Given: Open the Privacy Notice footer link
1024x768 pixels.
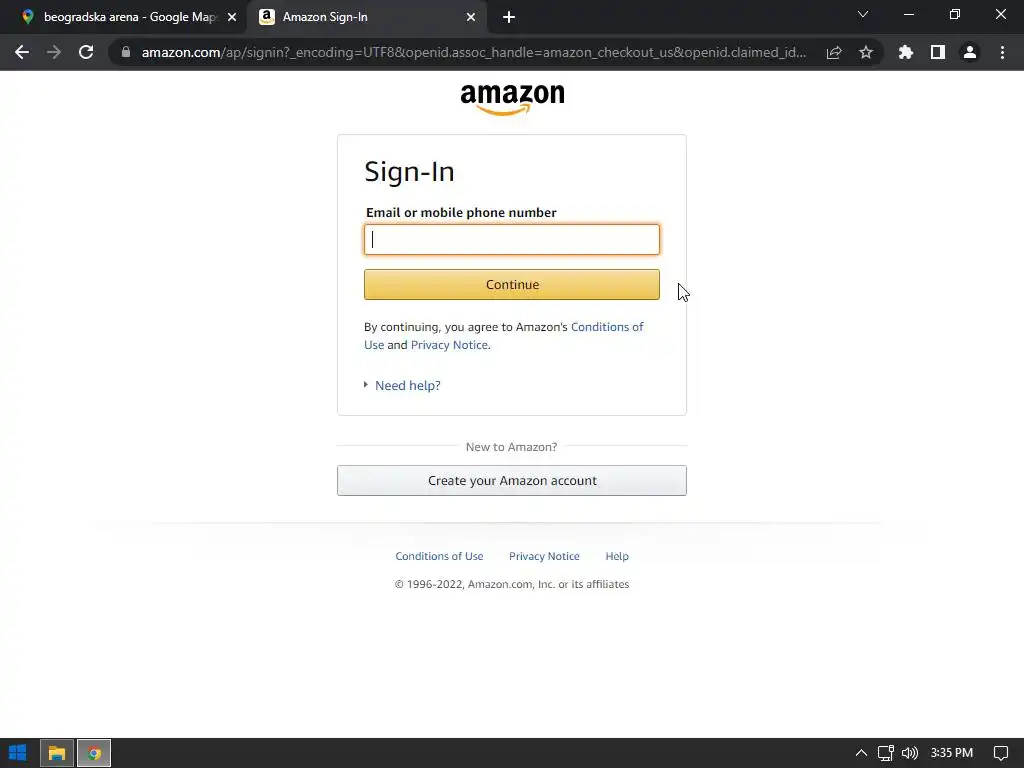Looking at the screenshot, I should point(544,556).
